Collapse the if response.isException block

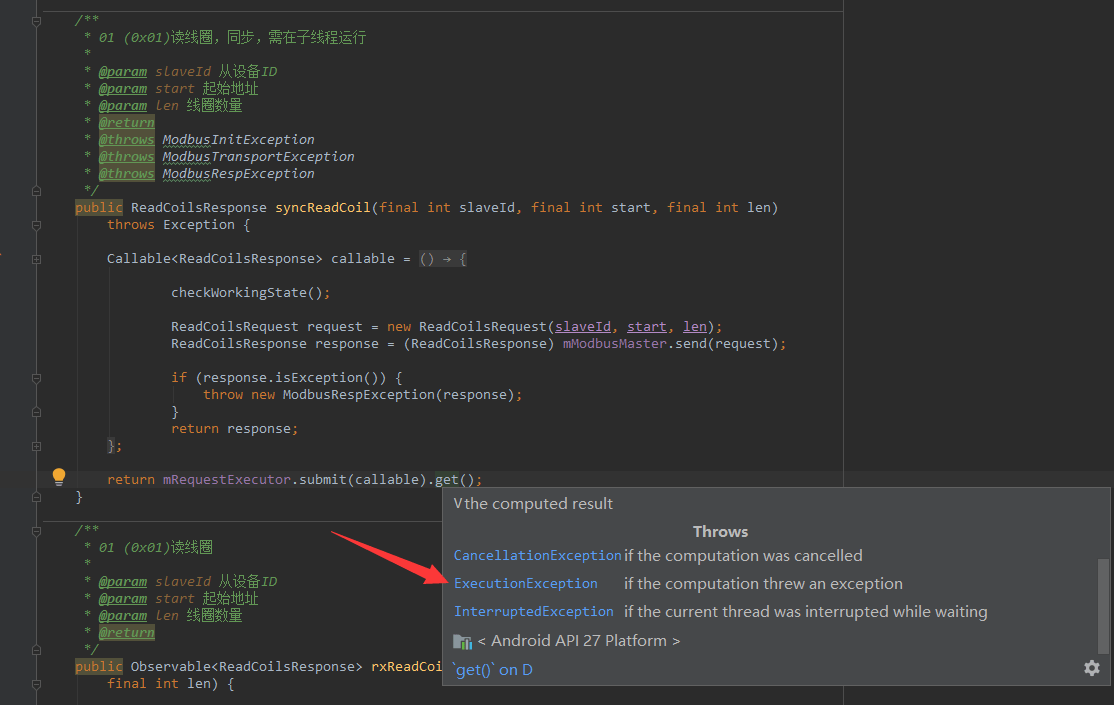37,377
